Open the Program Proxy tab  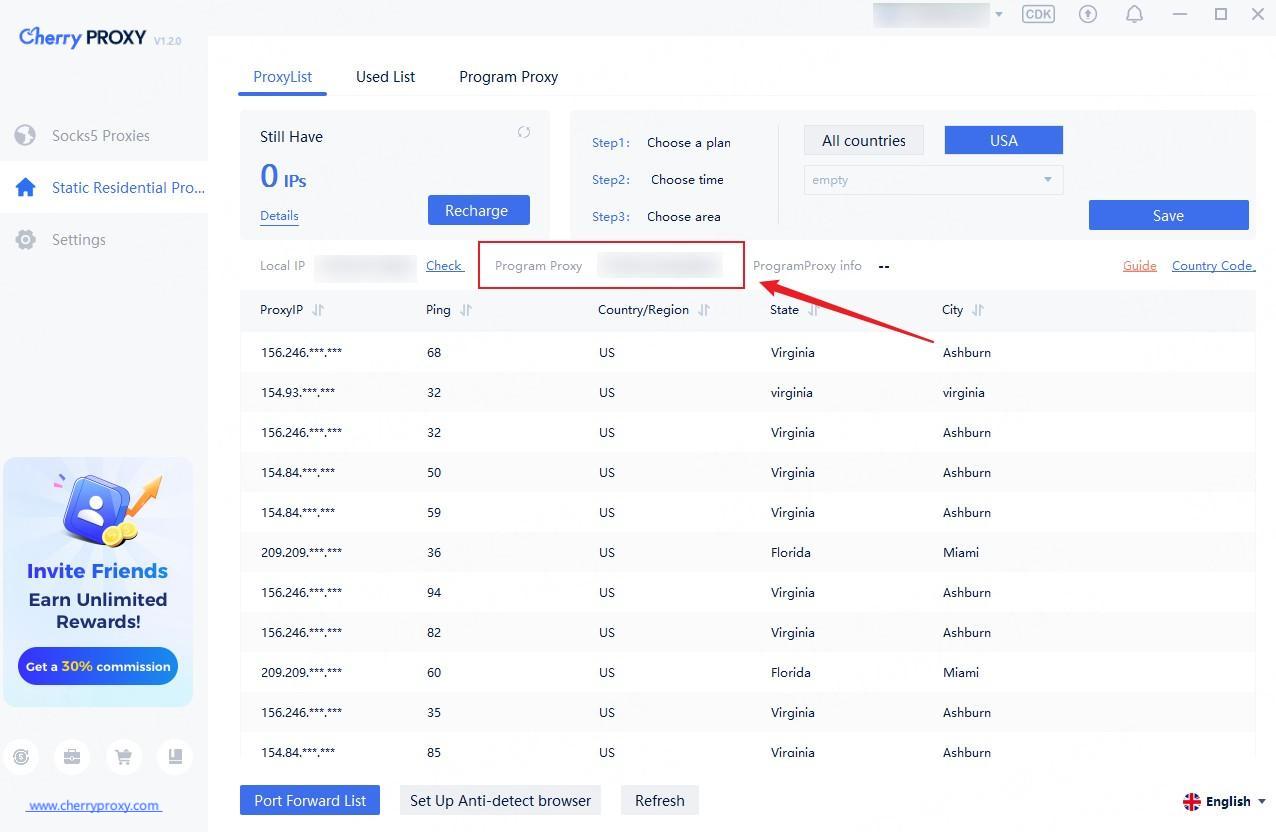(508, 77)
